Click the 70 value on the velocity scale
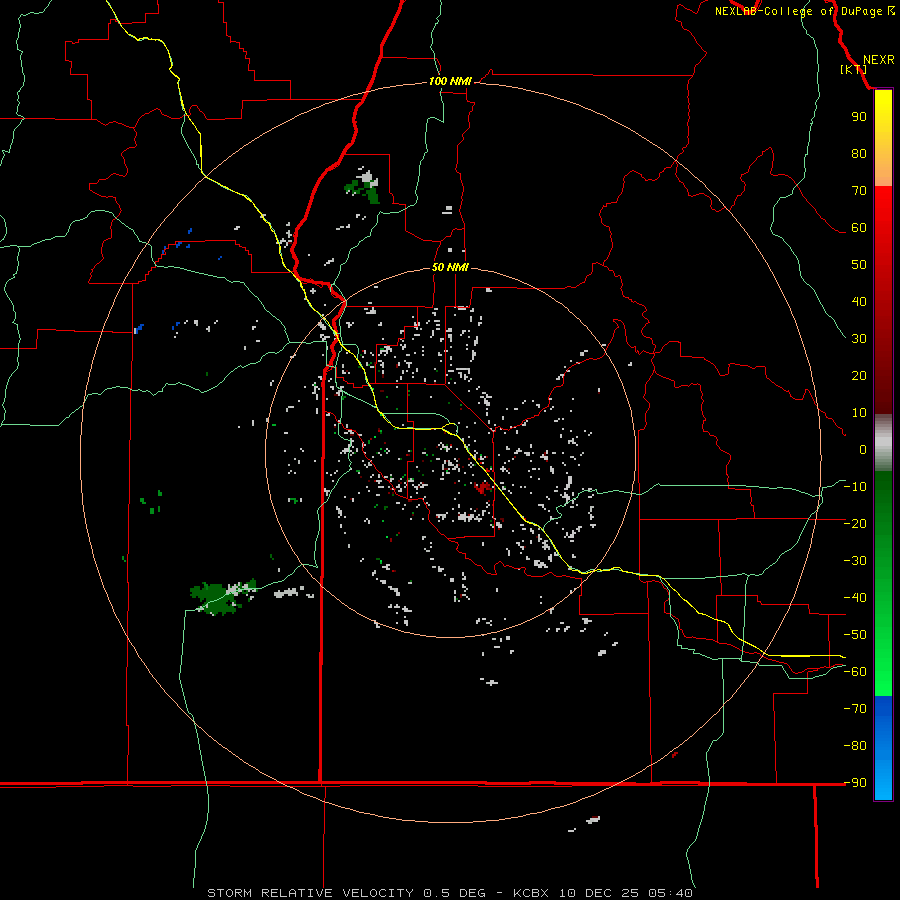The image size is (900, 900). tap(859, 191)
